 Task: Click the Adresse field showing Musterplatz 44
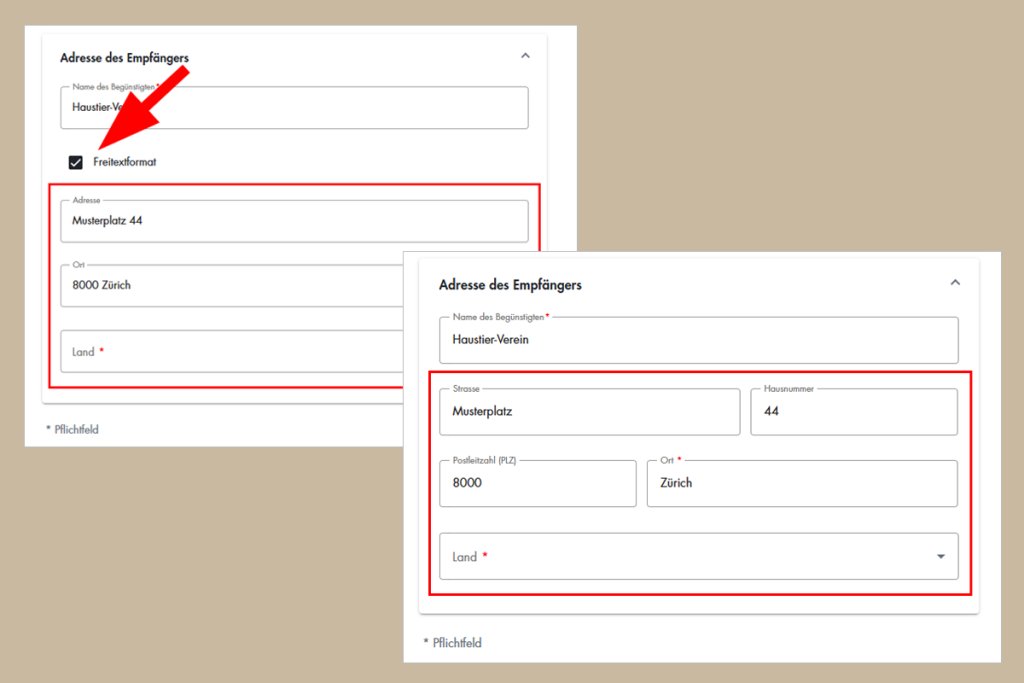[294, 221]
